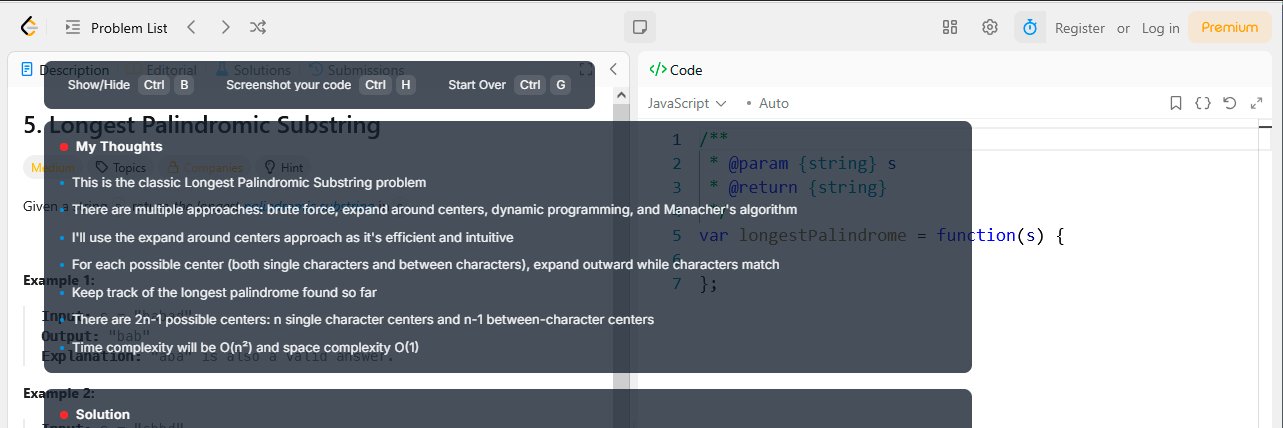Click bullet listing multiple approaches
This screenshot has height=428, width=1283.
coord(434,210)
